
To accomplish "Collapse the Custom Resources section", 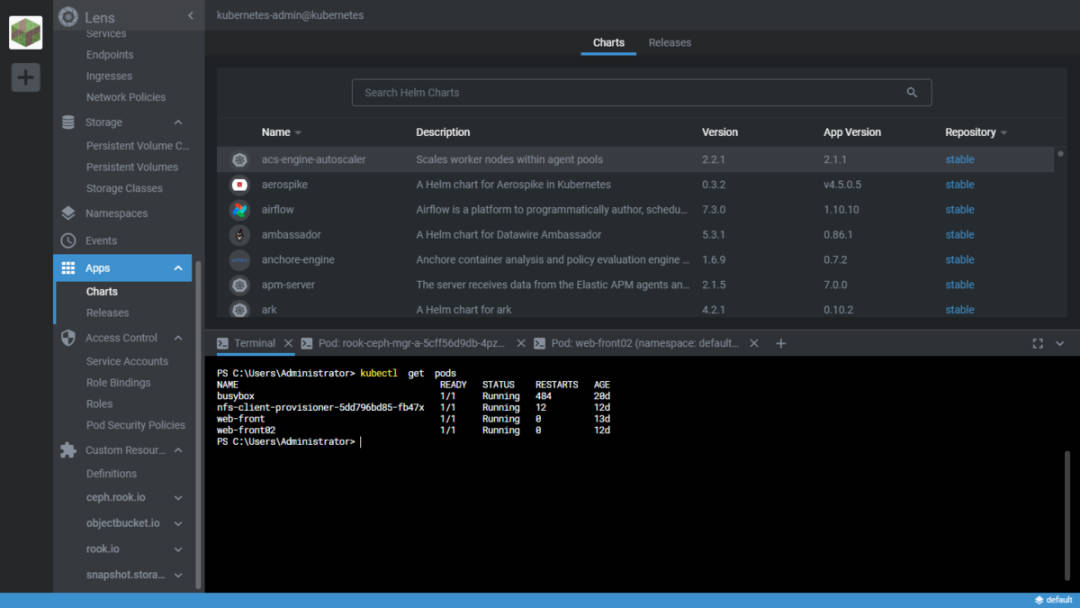I will tap(178, 450).
